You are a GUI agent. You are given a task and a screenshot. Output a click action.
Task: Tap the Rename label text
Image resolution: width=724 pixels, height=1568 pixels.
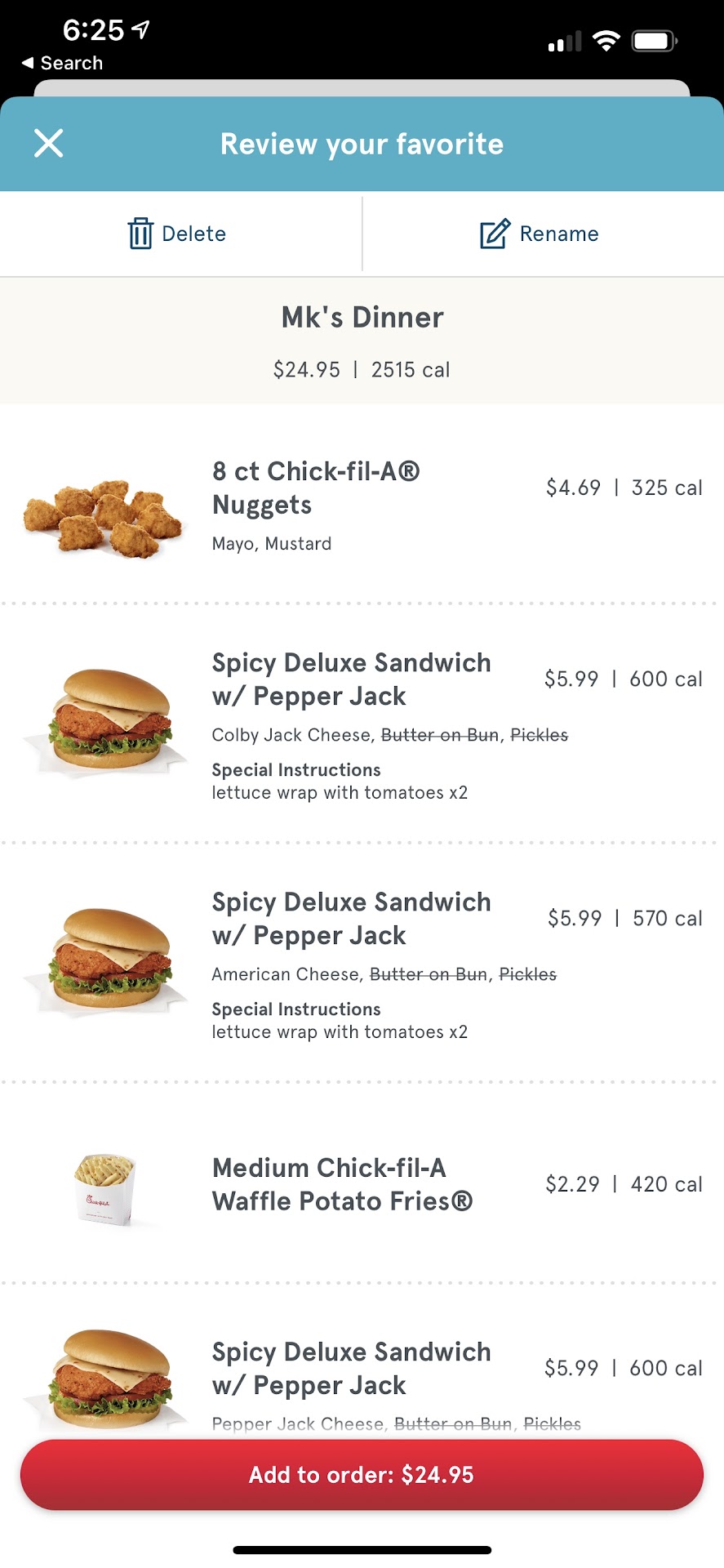click(559, 234)
